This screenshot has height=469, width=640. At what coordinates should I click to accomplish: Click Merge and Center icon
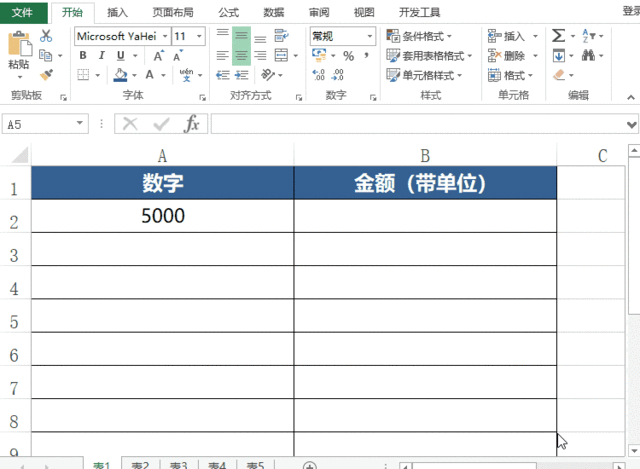(x=281, y=56)
